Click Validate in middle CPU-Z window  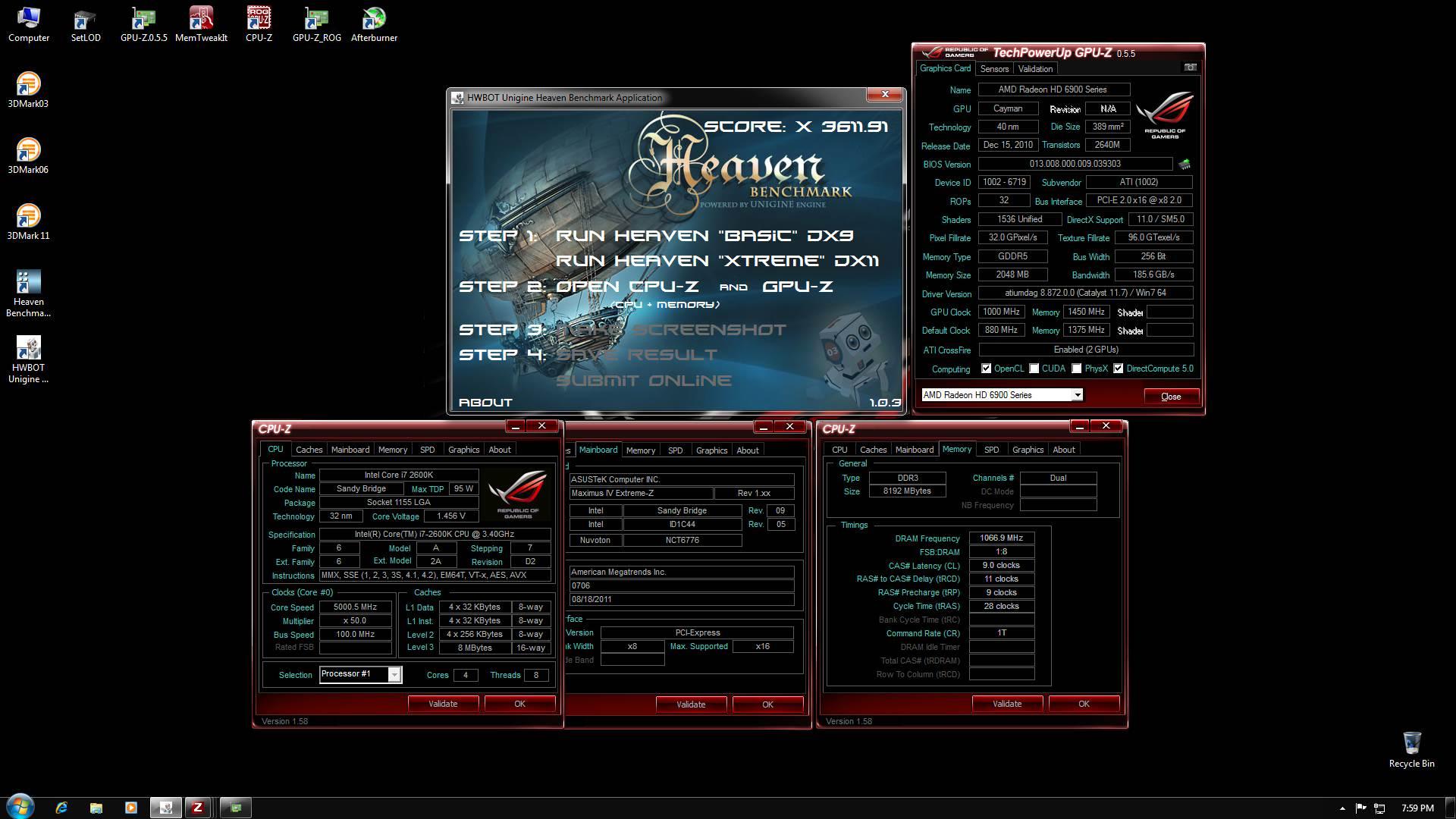[x=691, y=704]
